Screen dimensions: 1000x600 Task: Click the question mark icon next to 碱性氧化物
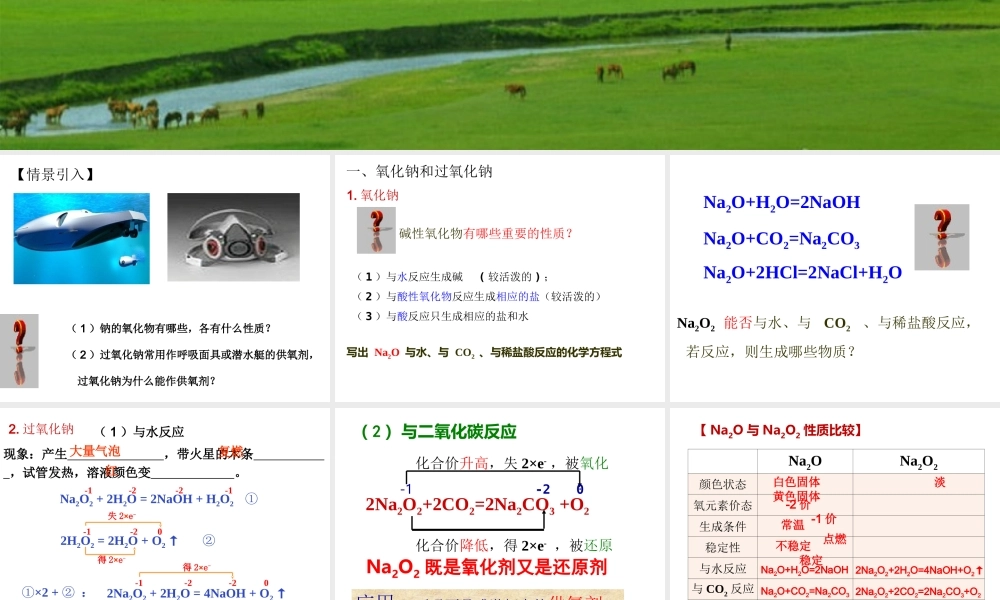coord(376,230)
